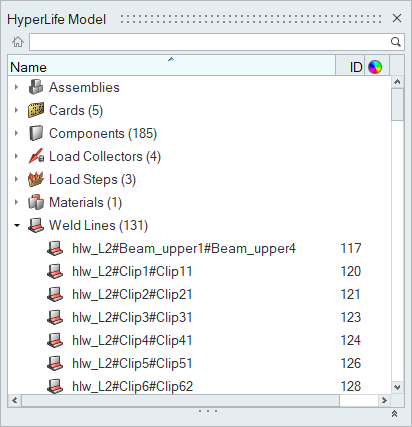
Task: Expand the Assemblies tree node
Action: (x=16, y=87)
